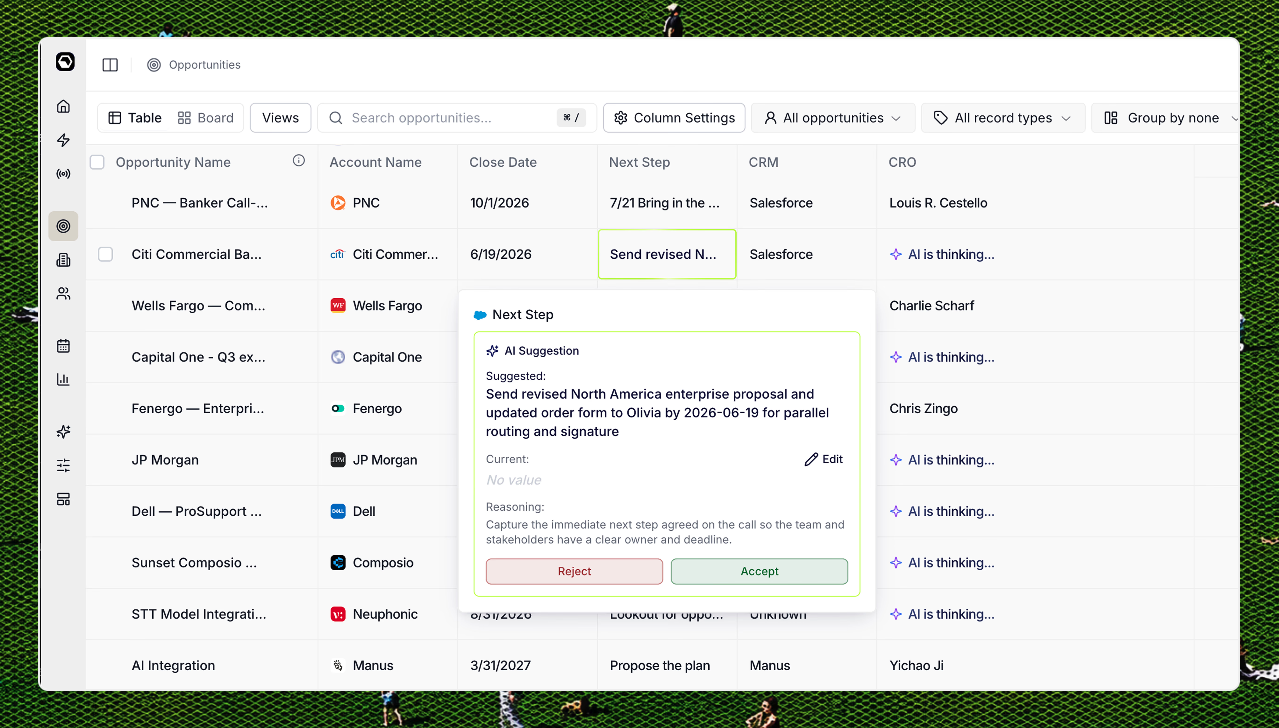The height and width of the screenshot is (728, 1279).
Task: Open the bar chart analytics sidebar icon
Action: tap(63, 379)
